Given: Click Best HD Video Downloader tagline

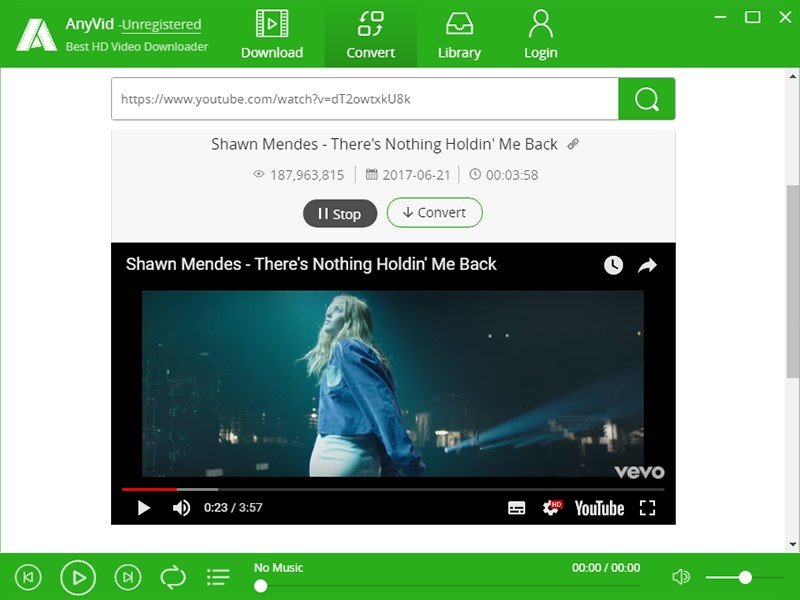Looking at the screenshot, I should coord(137,46).
